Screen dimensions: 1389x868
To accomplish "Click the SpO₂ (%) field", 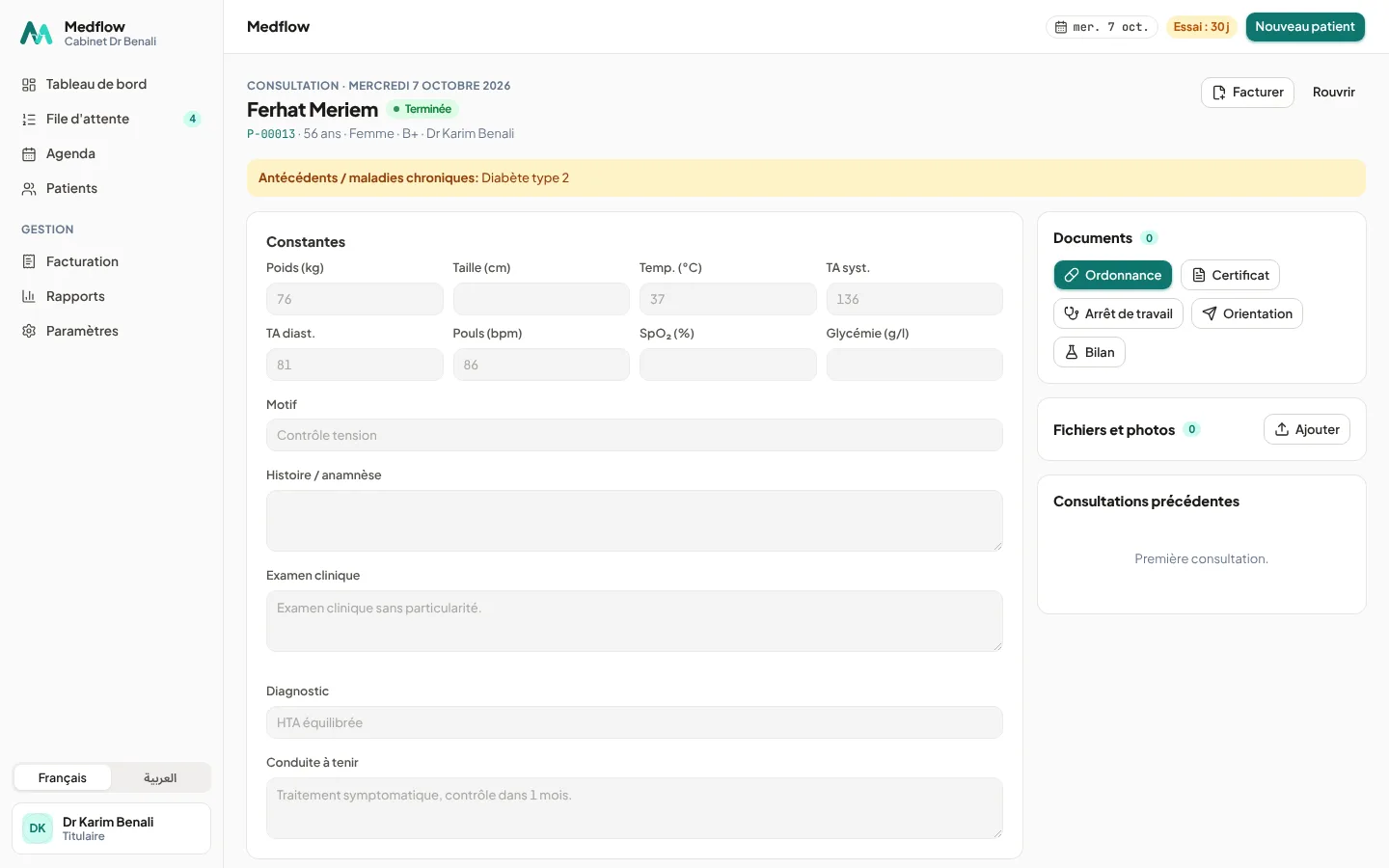I will [727, 365].
